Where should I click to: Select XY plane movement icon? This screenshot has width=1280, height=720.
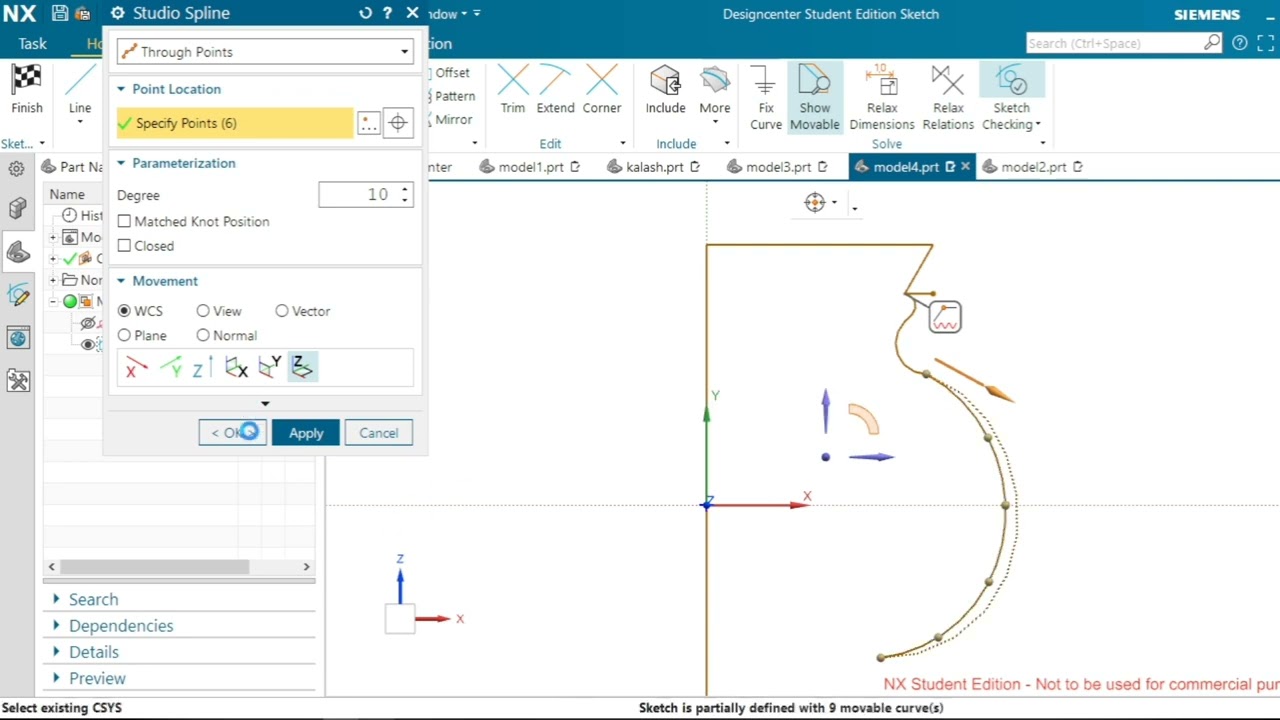pos(302,368)
